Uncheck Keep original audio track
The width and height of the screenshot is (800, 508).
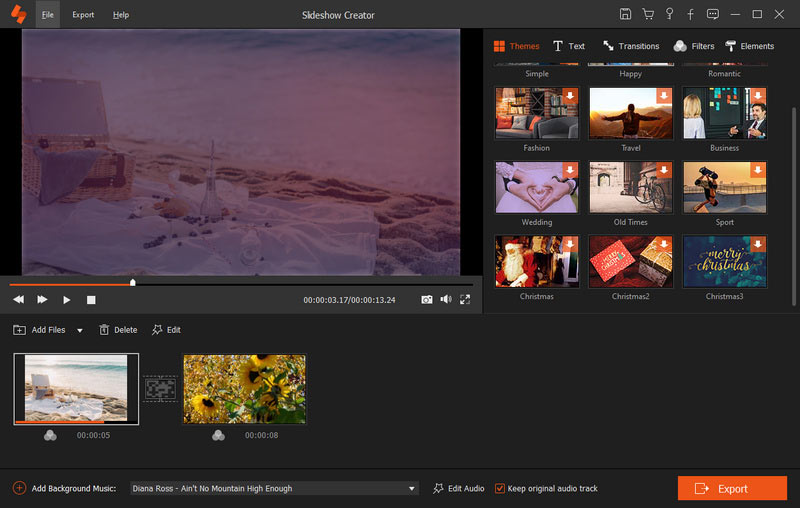(x=499, y=489)
